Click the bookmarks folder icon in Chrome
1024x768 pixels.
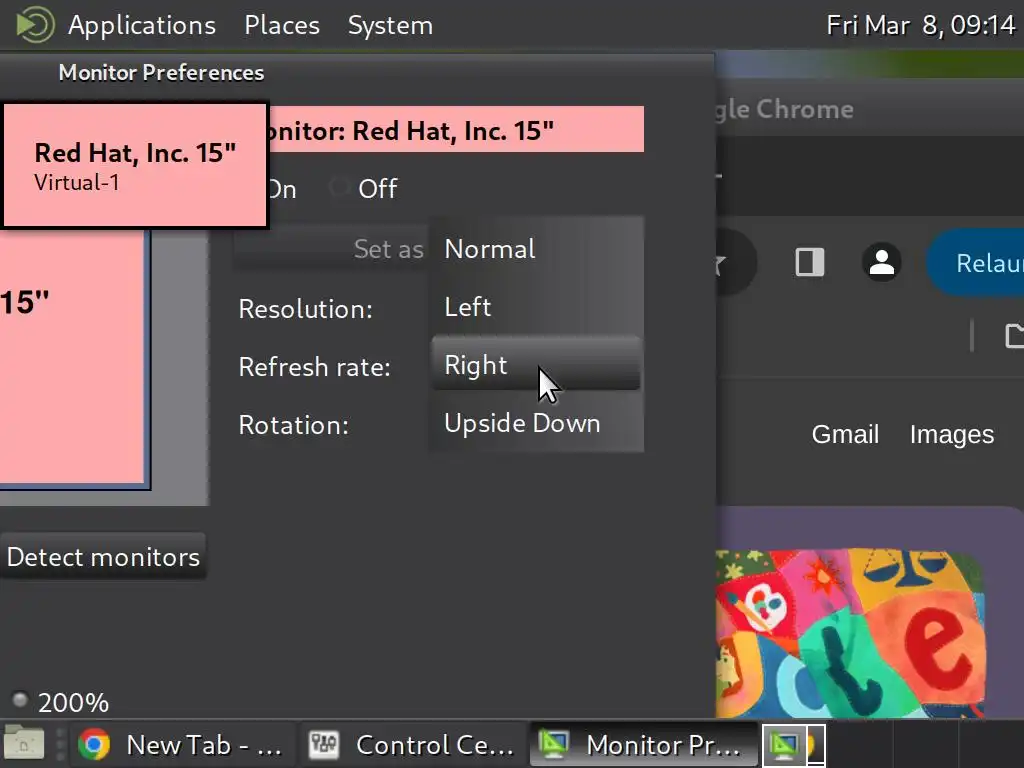tap(1014, 336)
